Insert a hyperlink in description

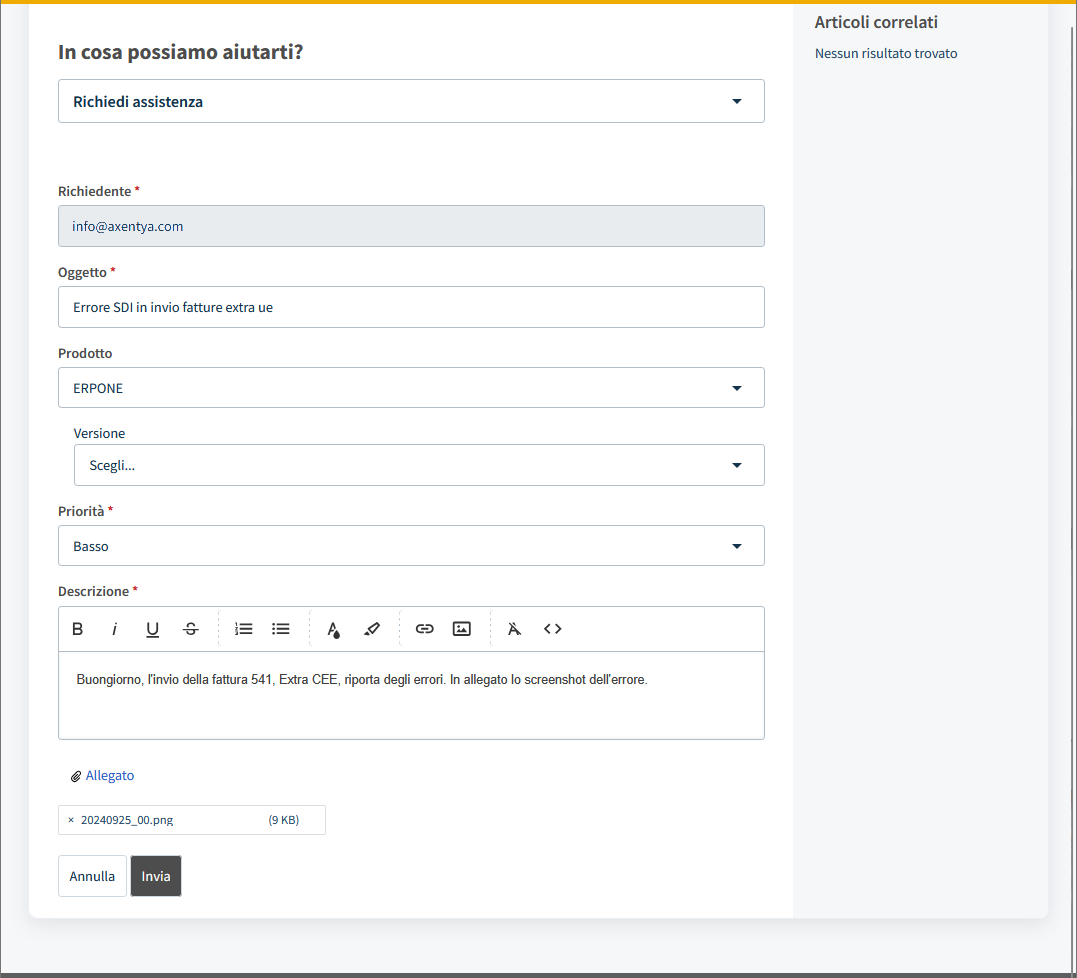tap(425, 629)
